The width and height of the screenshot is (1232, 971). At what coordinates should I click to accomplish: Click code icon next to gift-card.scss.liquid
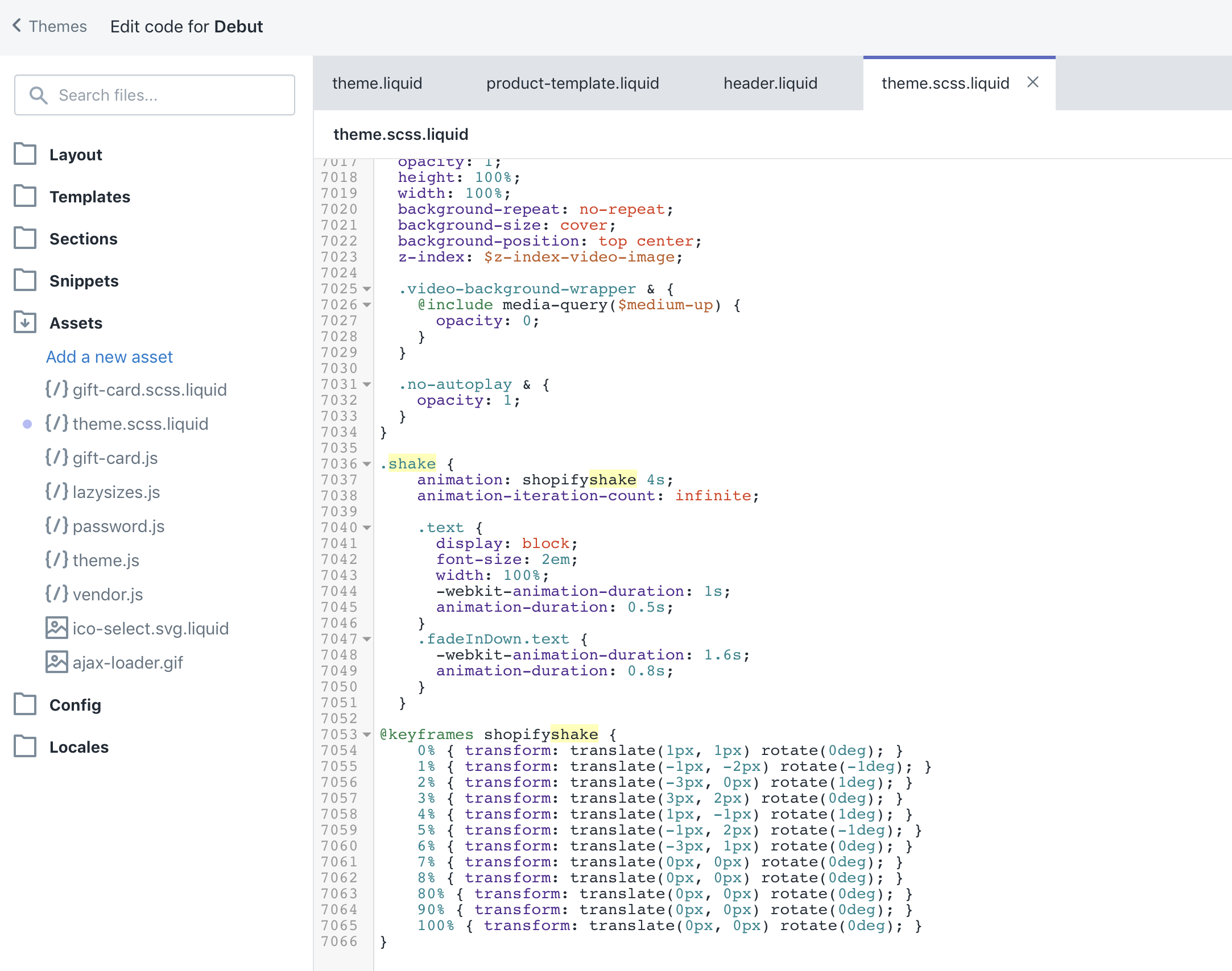tap(56, 389)
